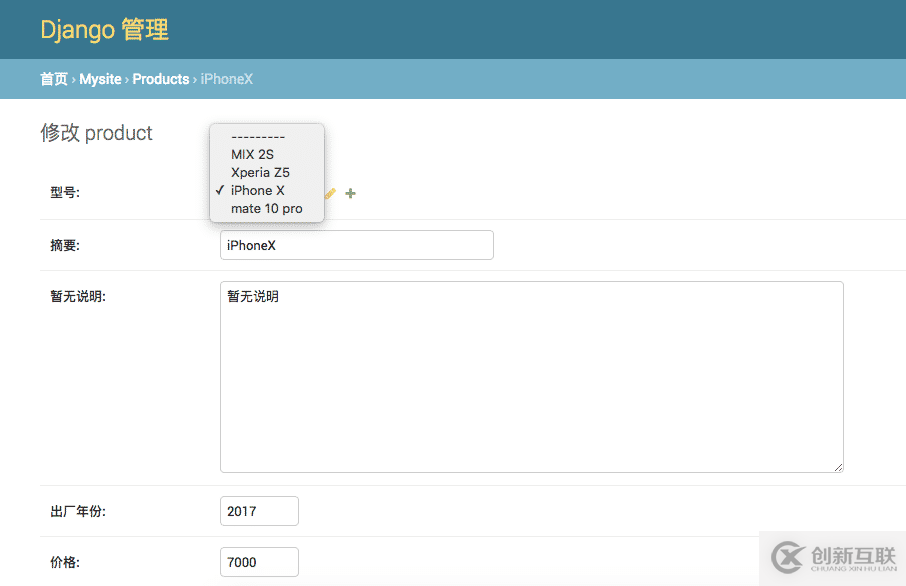Click the 出厂年份 field label
The image size is (906, 586).
pos(78,511)
